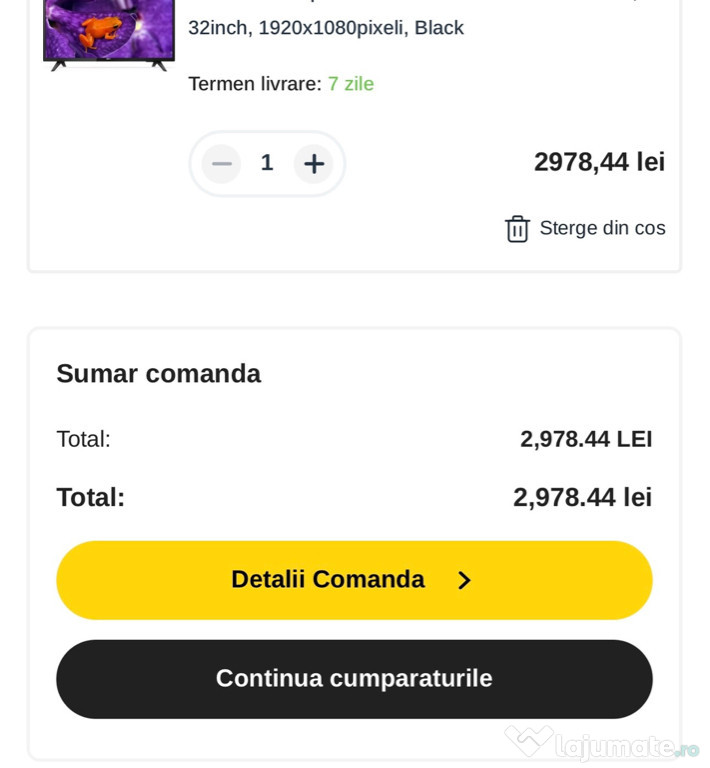Click the trash can icon

pos(517,229)
